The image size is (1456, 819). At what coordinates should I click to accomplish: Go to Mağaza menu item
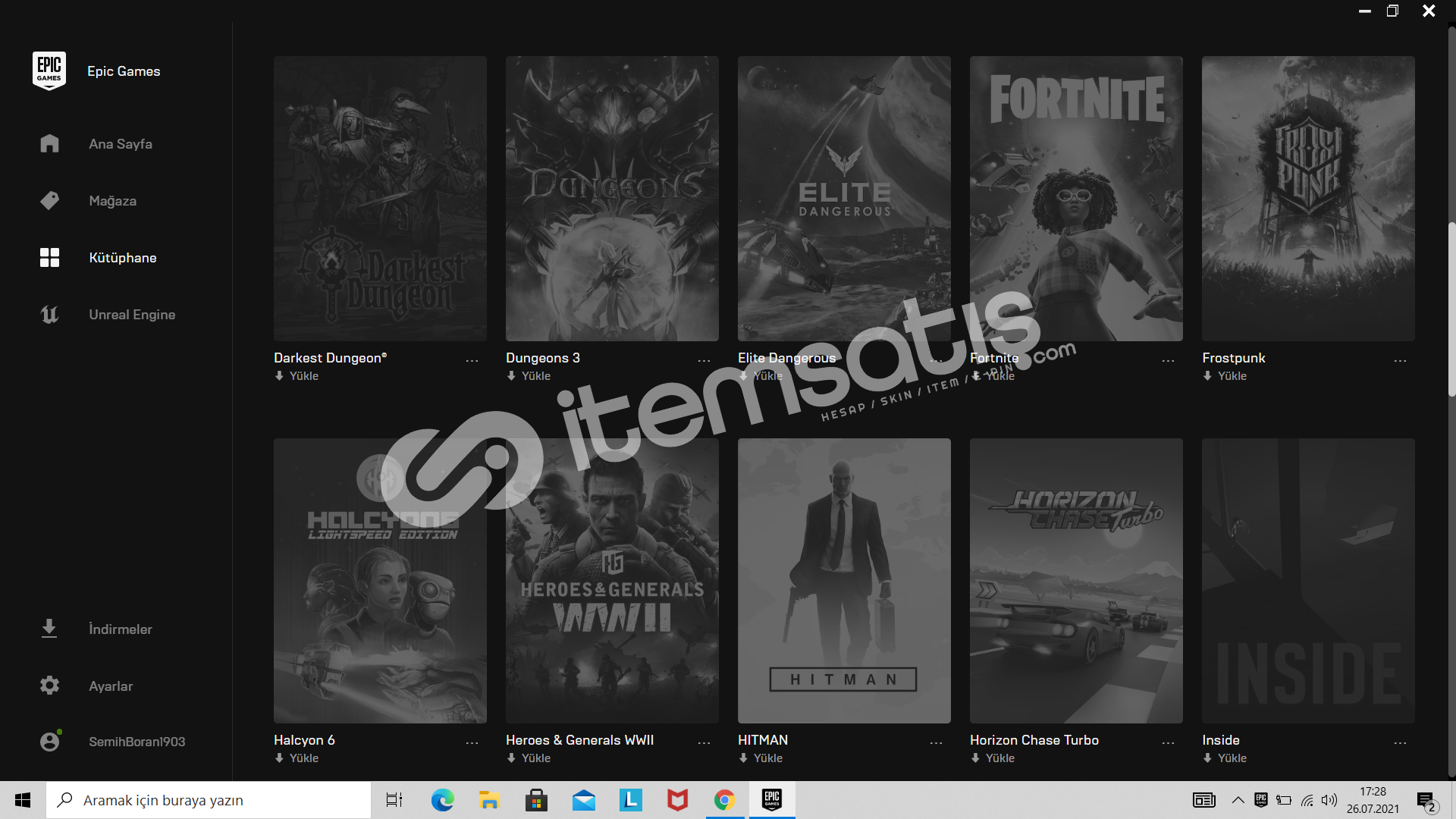coord(112,200)
